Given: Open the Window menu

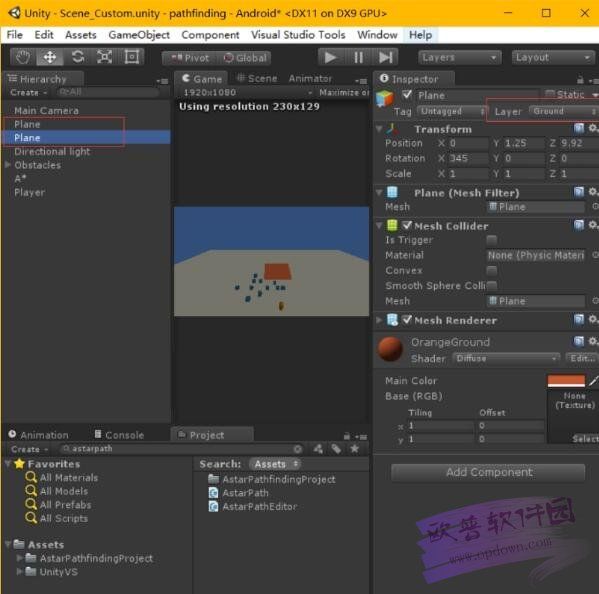Looking at the screenshot, I should coord(377,35).
